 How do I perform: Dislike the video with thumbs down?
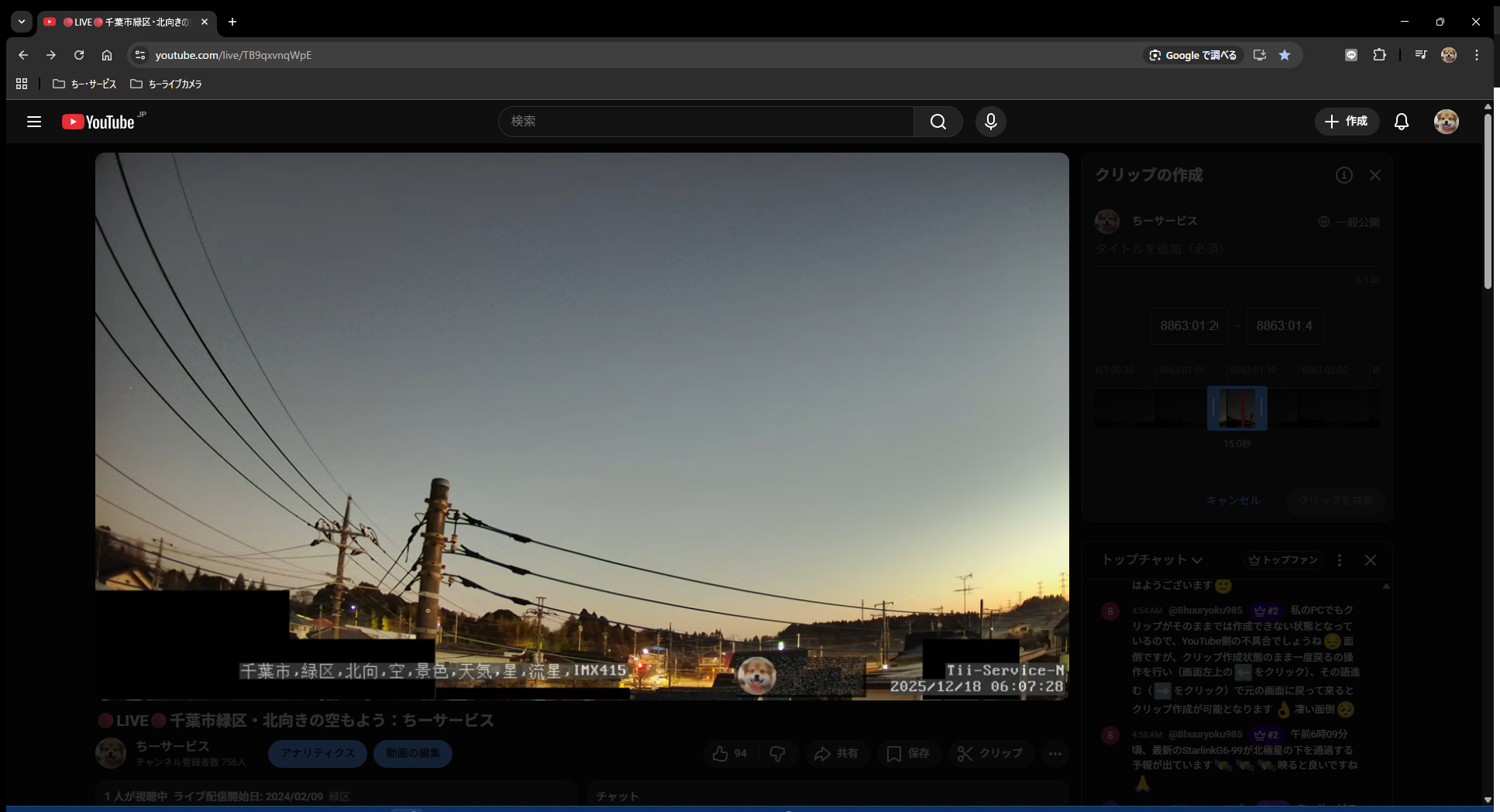tap(777, 753)
